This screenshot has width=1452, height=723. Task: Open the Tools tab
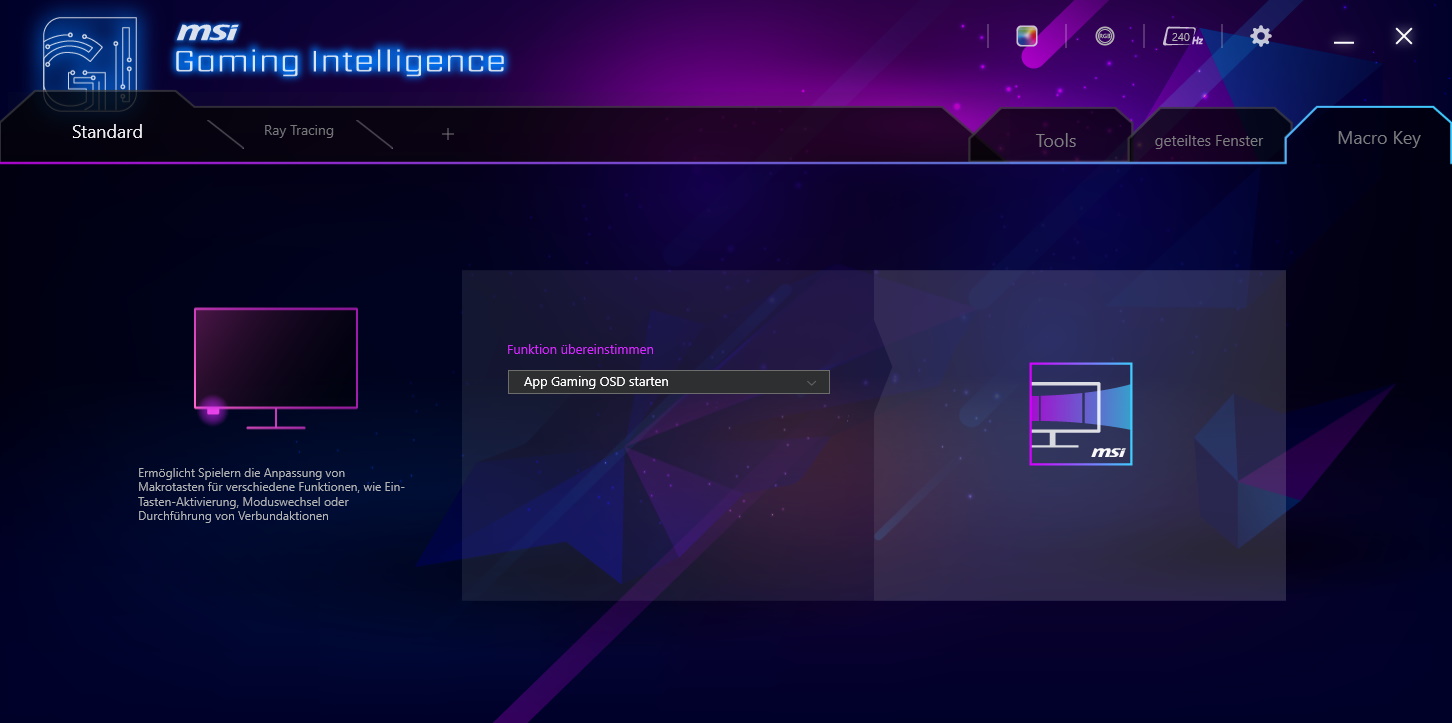pyautogui.click(x=1055, y=141)
